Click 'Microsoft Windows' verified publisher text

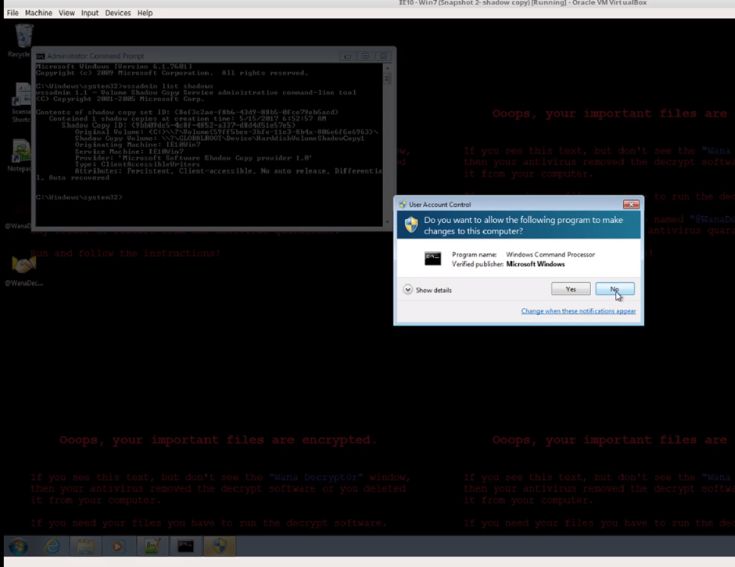(535, 264)
